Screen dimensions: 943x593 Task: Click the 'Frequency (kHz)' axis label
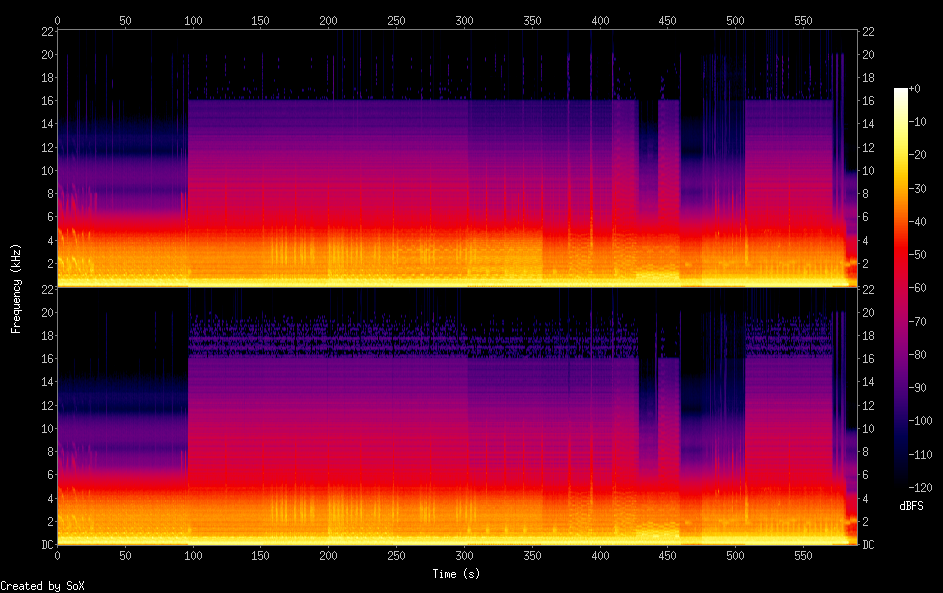[16, 288]
